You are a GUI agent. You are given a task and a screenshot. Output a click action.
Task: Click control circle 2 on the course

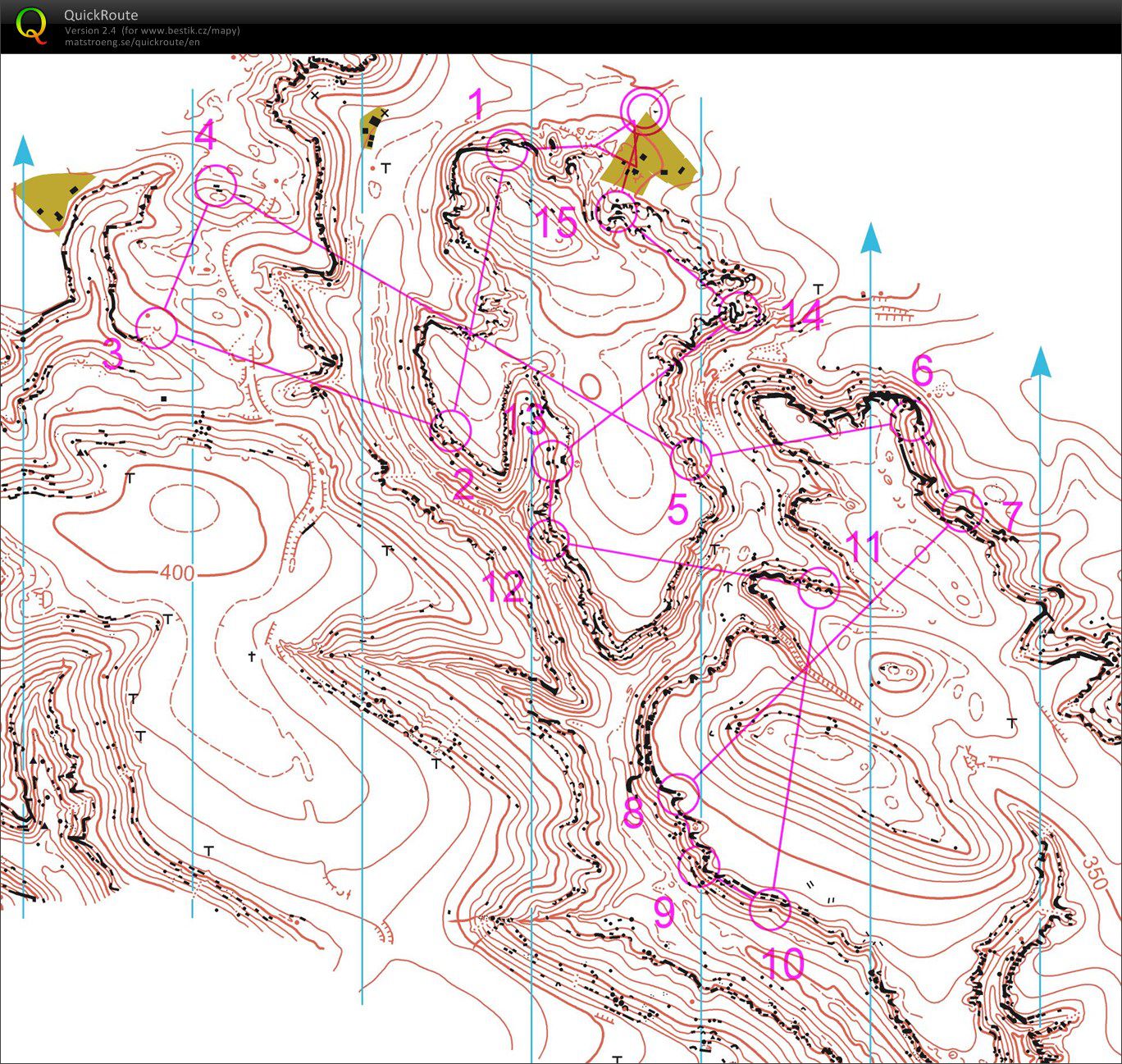point(450,431)
